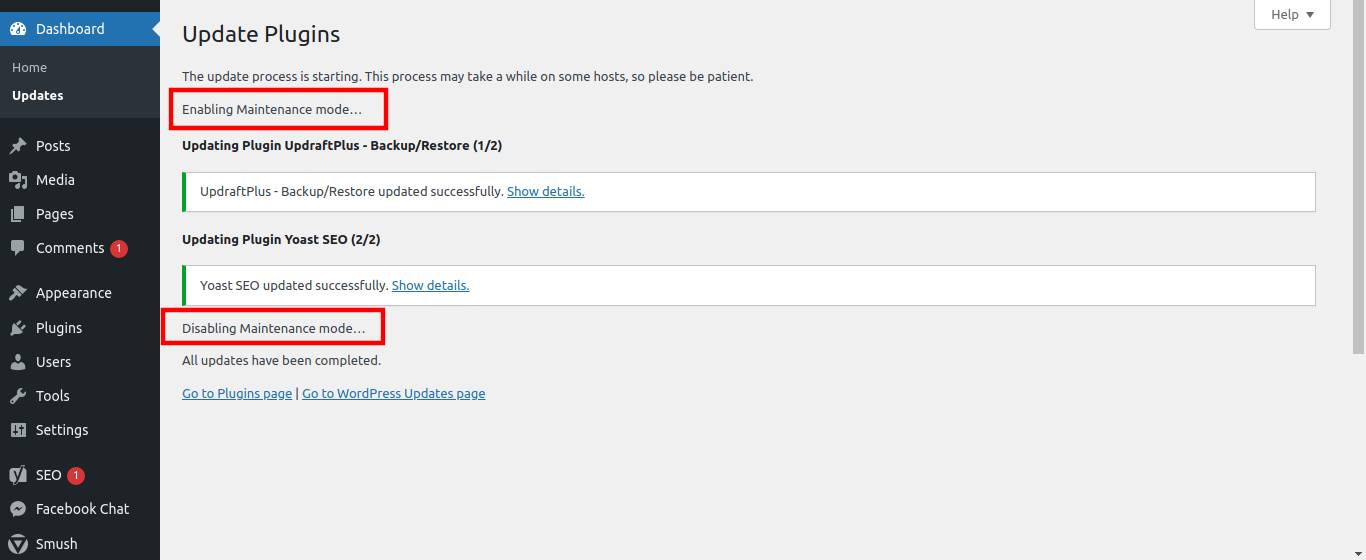Follow Go to WordPress Updates page link
The height and width of the screenshot is (560, 1366).
point(394,394)
